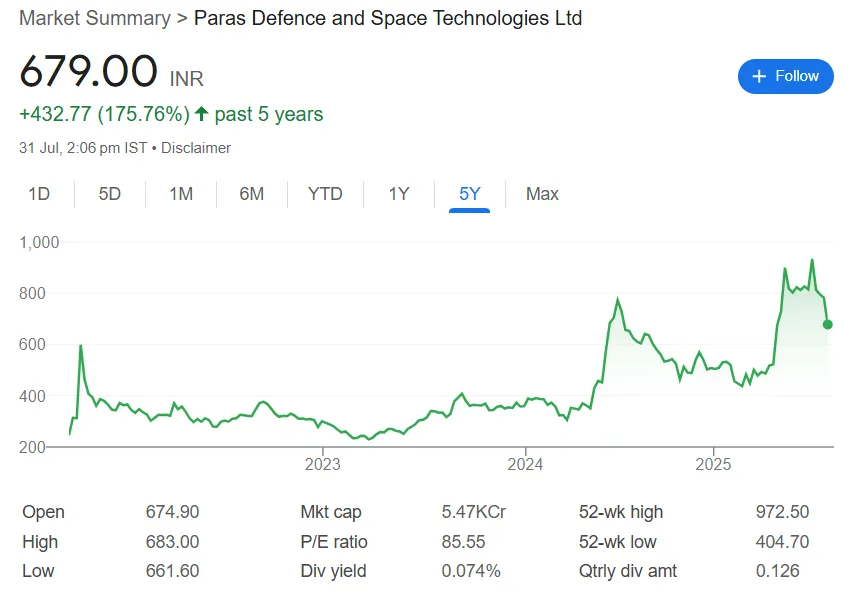Select the 1D time range tab

point(39,194)
